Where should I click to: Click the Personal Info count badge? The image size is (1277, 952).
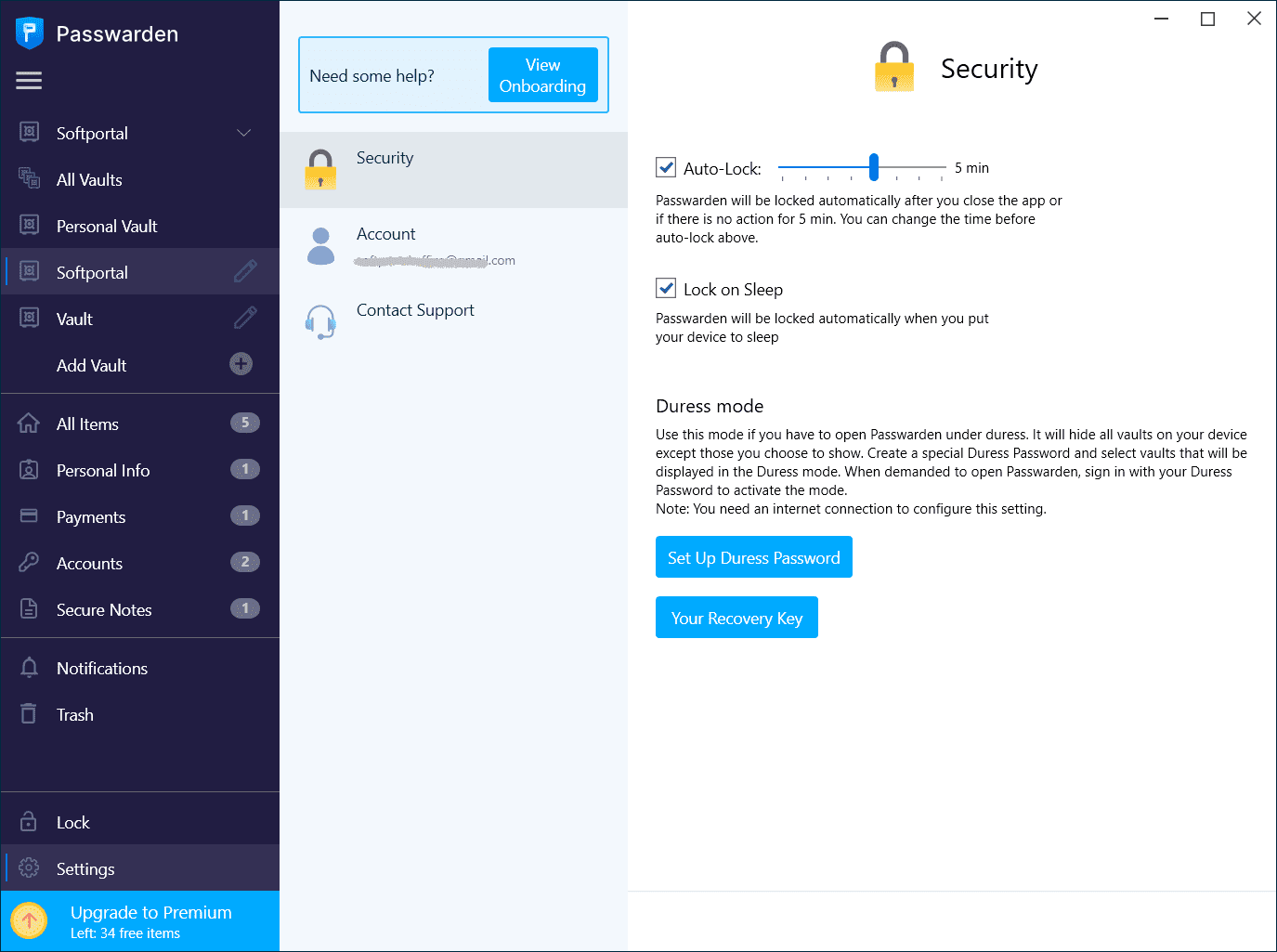pyautogui.click(x=245, y=469)
